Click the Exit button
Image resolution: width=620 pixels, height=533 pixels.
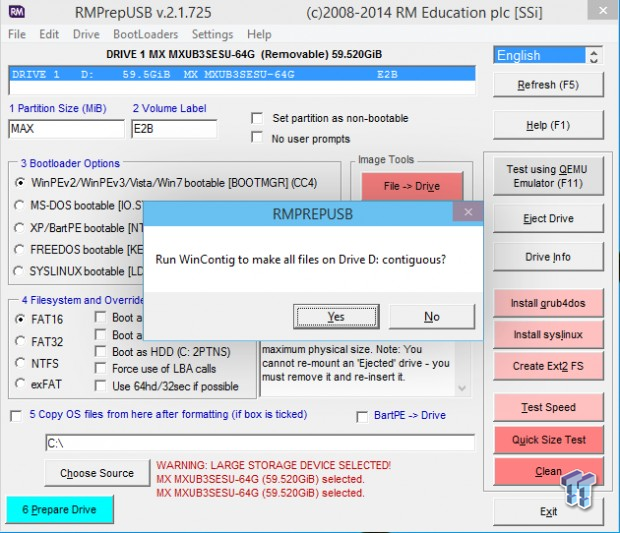click(548, 512)
